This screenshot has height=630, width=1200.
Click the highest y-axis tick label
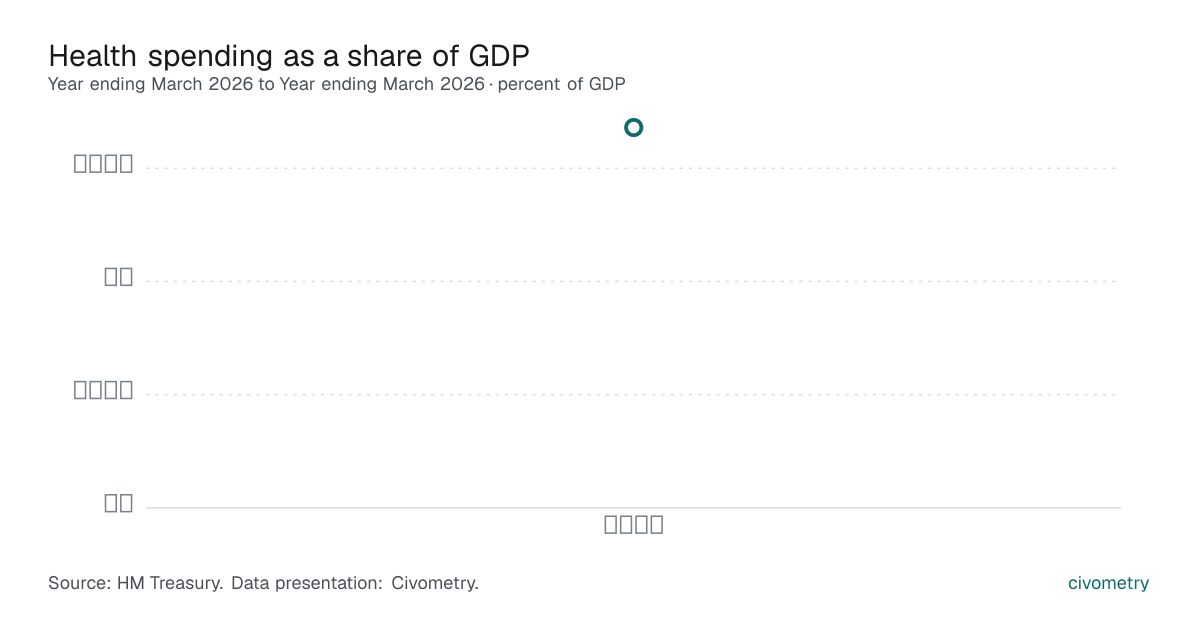click(104, 164)
